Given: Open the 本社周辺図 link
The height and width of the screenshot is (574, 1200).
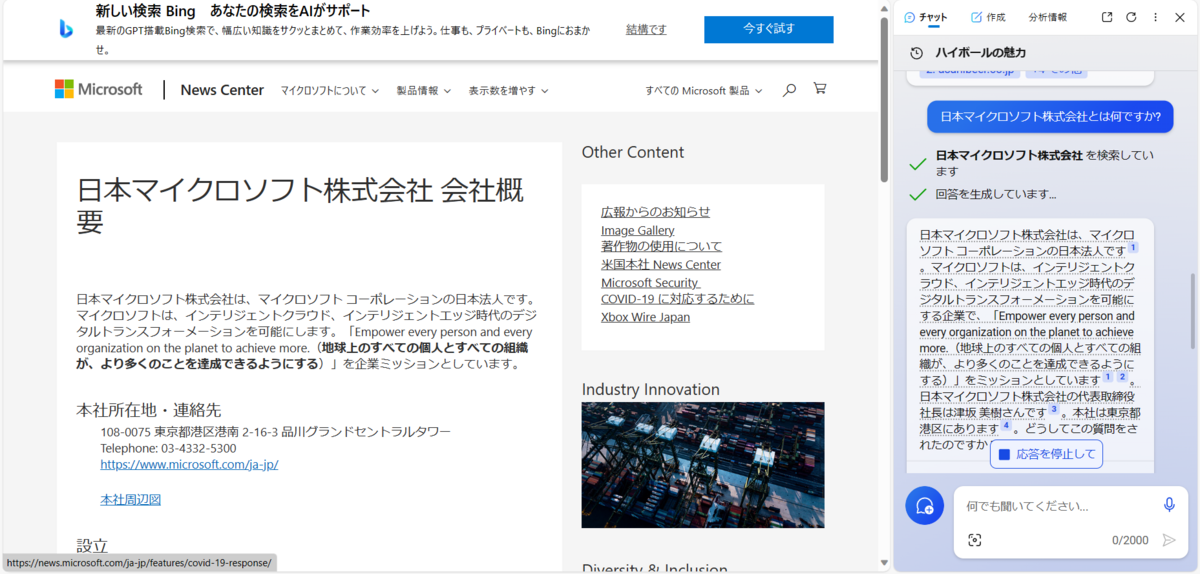Looking at the screenshot, I should click(130, 499).
